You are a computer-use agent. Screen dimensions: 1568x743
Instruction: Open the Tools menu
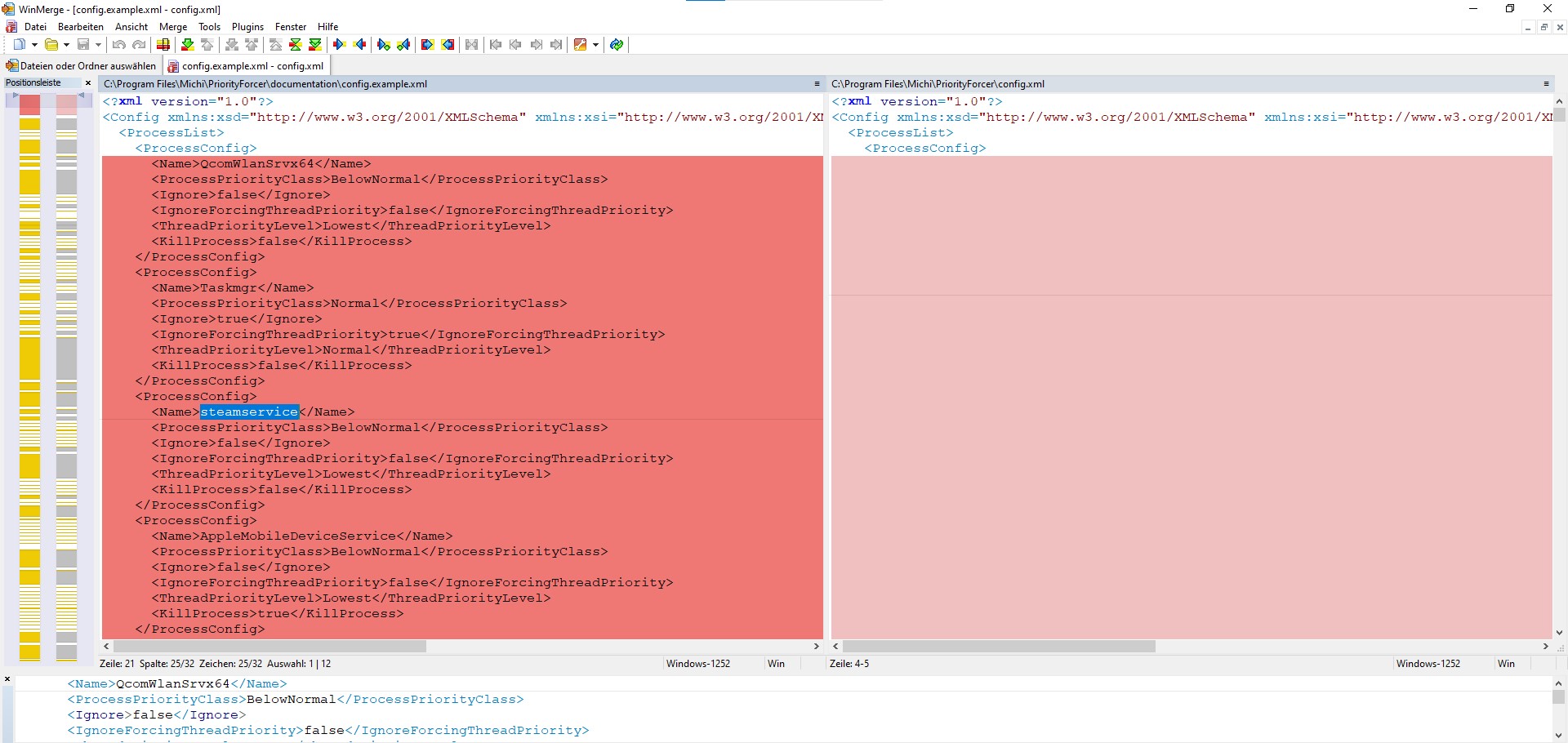210,27
